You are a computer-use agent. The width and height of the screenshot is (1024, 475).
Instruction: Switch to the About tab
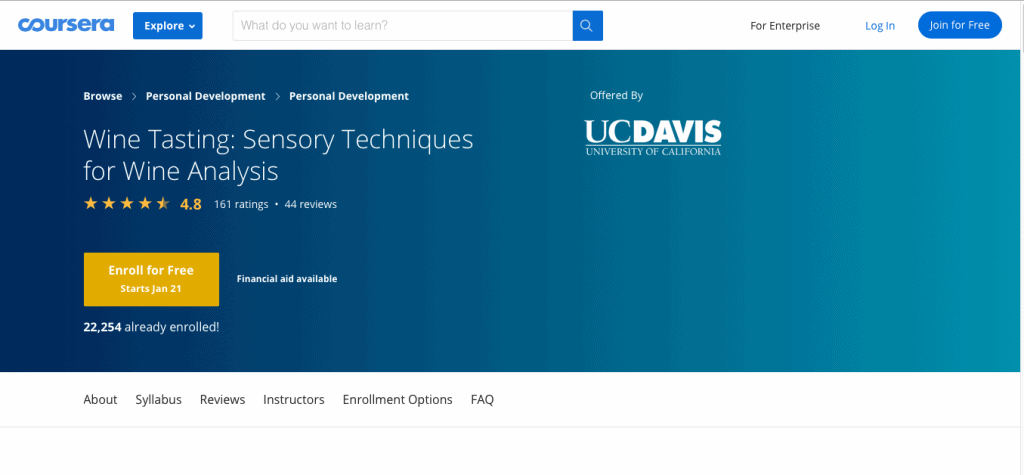101,399
